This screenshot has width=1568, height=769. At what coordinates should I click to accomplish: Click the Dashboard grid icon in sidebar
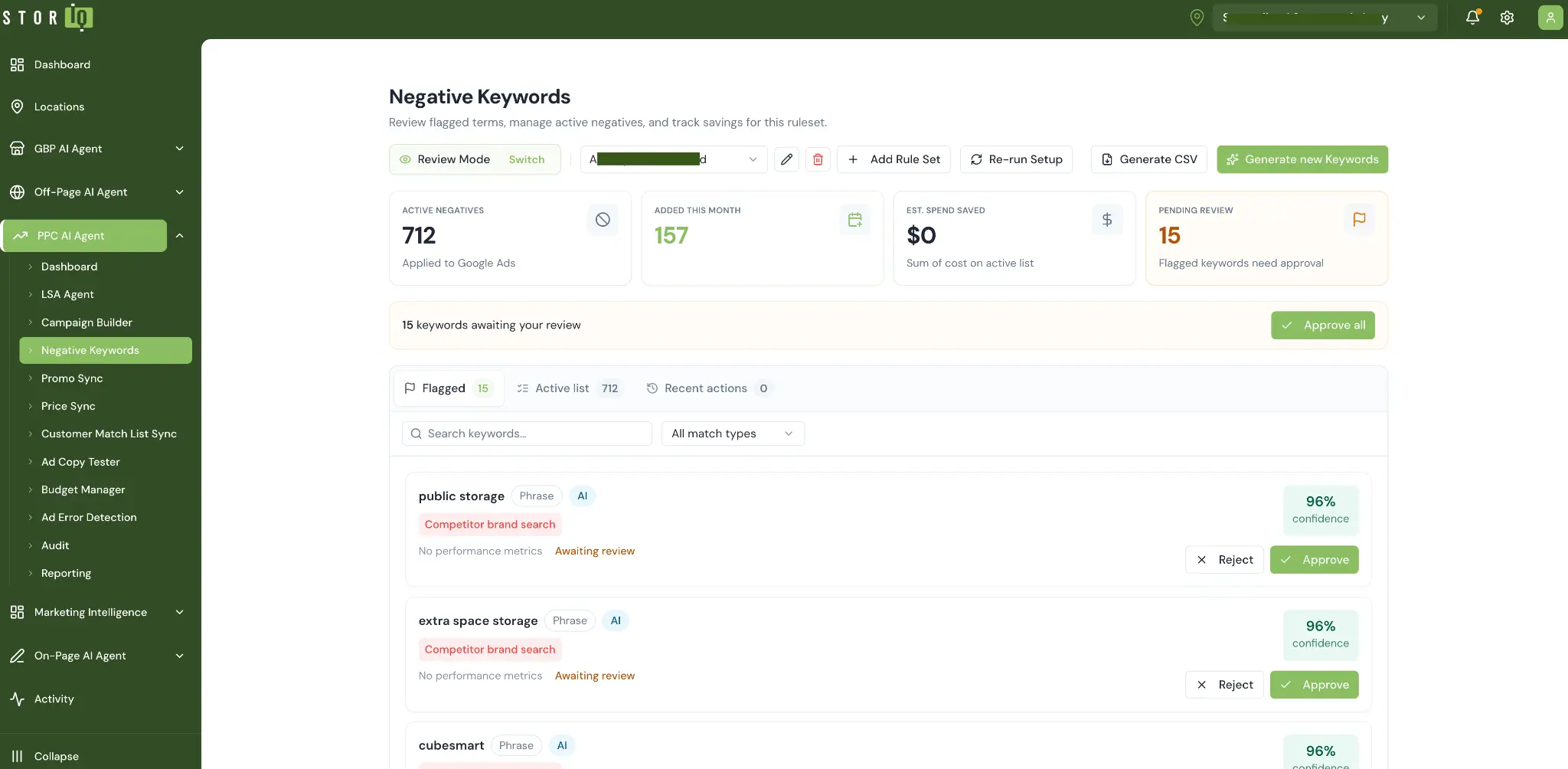(17, 64)
